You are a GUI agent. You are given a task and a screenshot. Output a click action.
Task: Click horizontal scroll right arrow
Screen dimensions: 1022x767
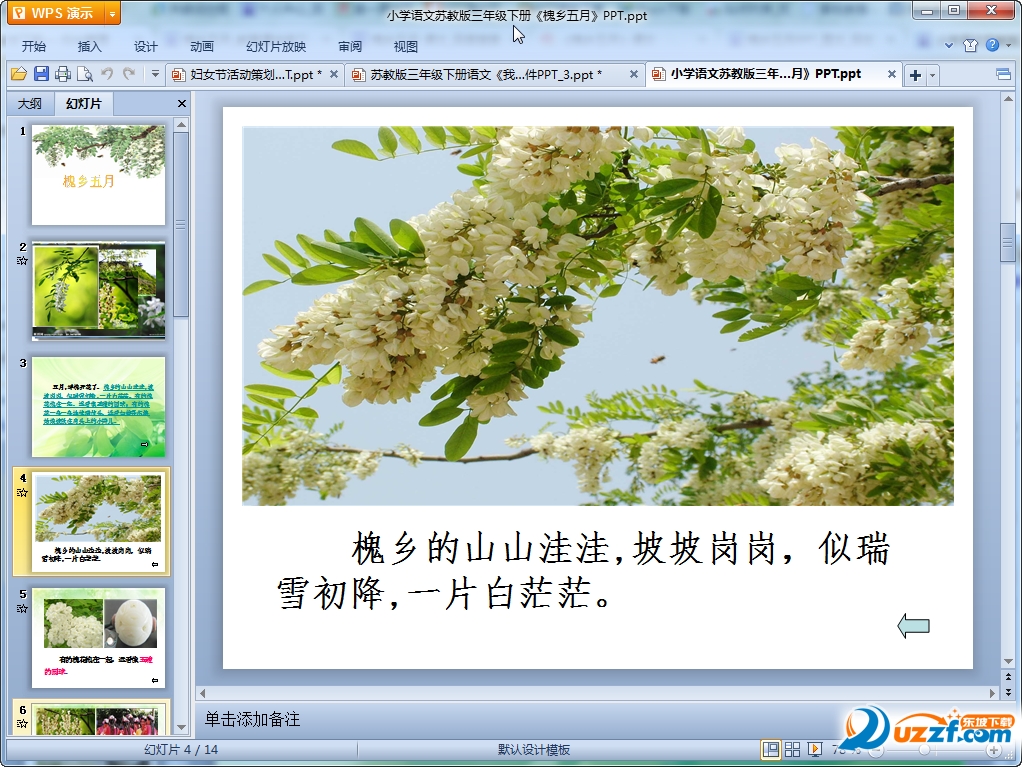992,693
